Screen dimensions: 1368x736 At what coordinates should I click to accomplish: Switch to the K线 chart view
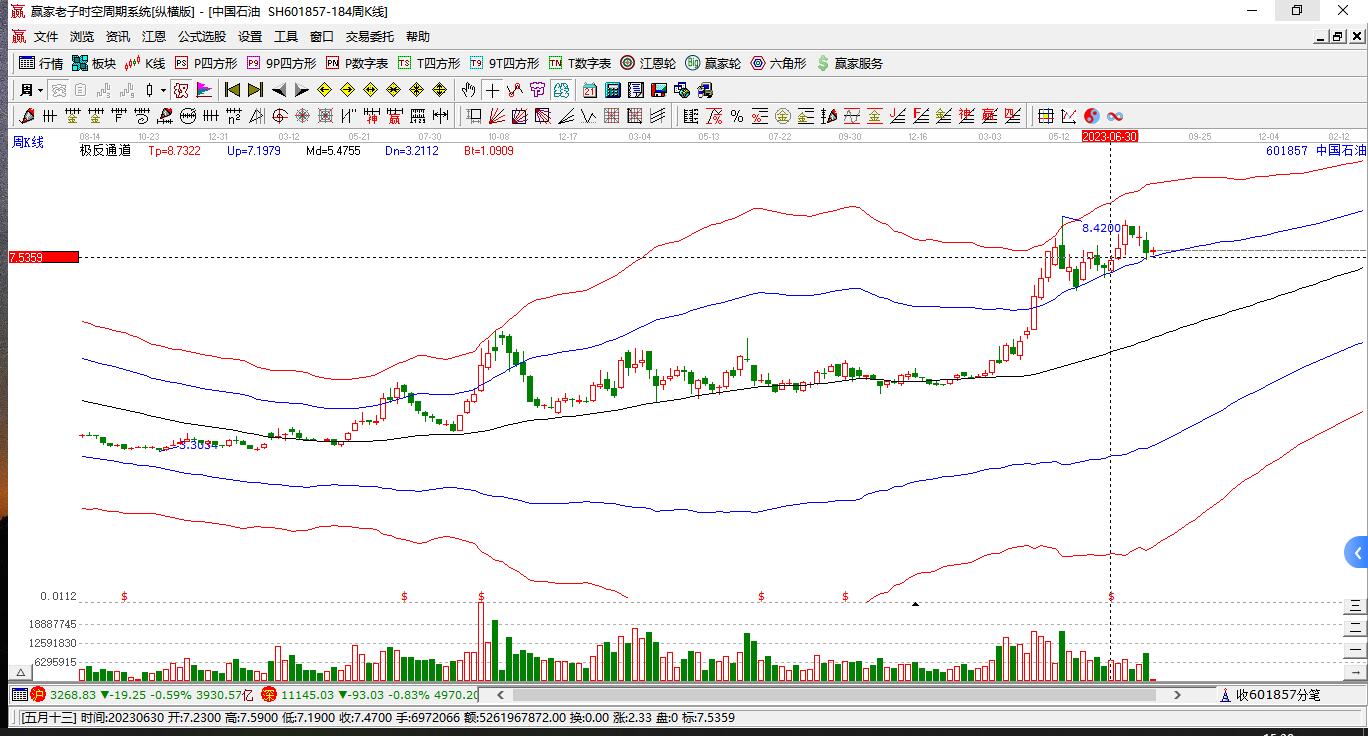pos(145,63)
